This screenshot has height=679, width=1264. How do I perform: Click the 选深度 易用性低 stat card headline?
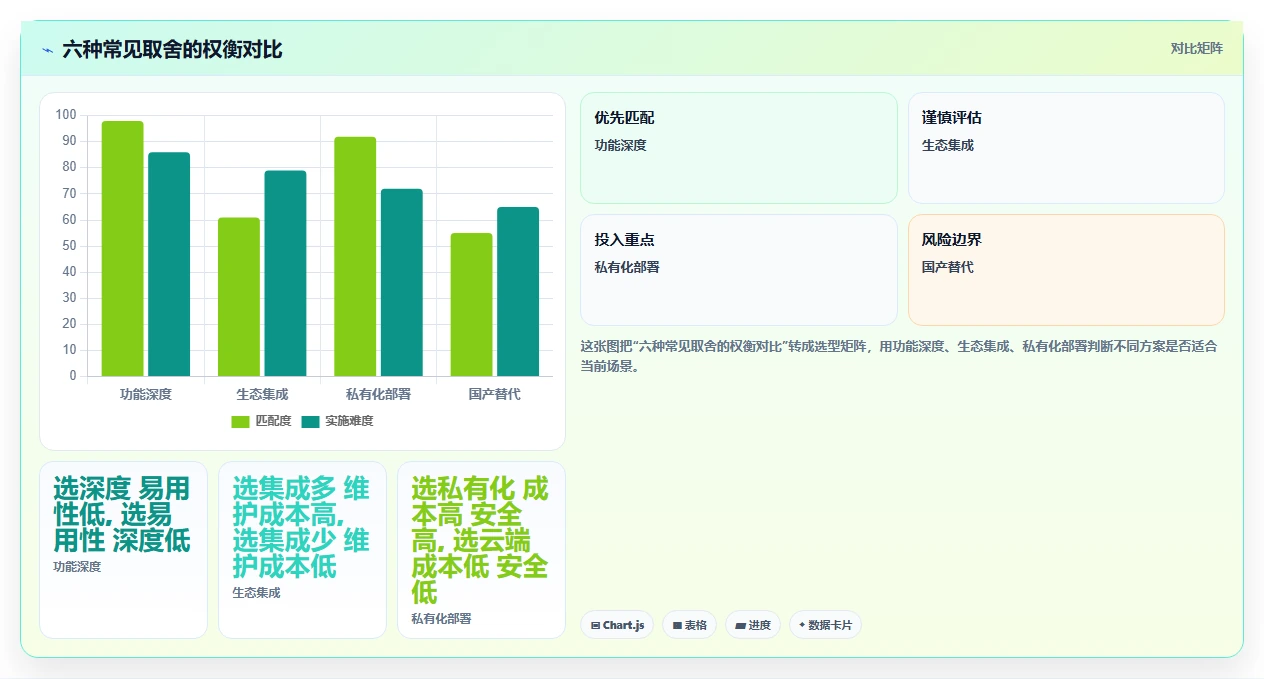coord(122,514)
